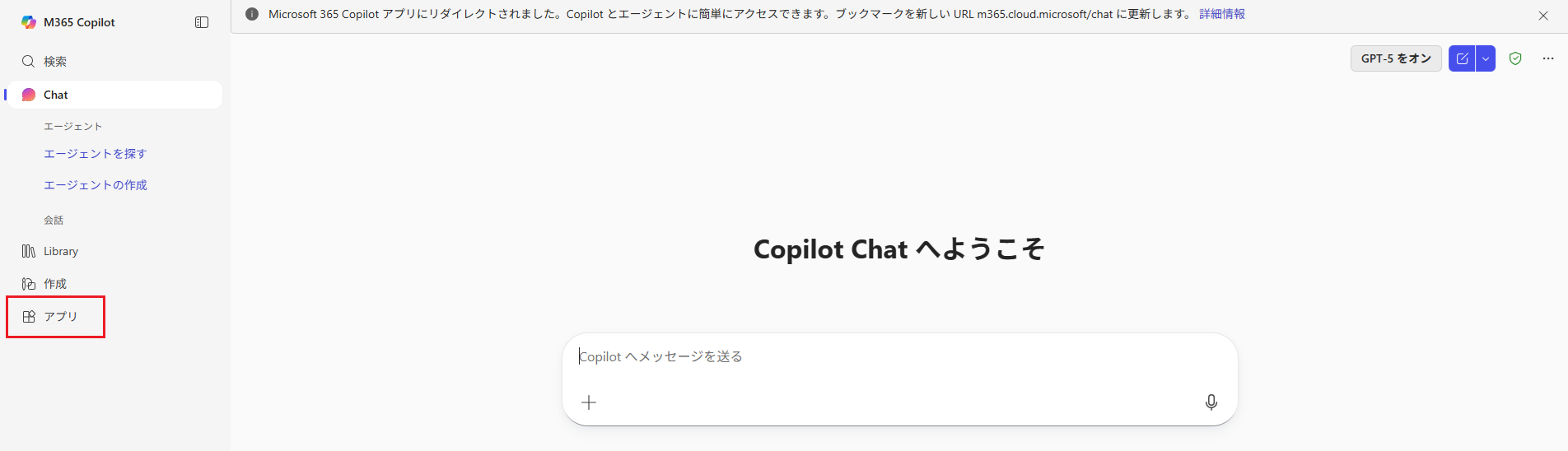The height and width of the screenshot is (451, 1568).
Task: Click the 検索 search icon
Action: tap(28, 62)
